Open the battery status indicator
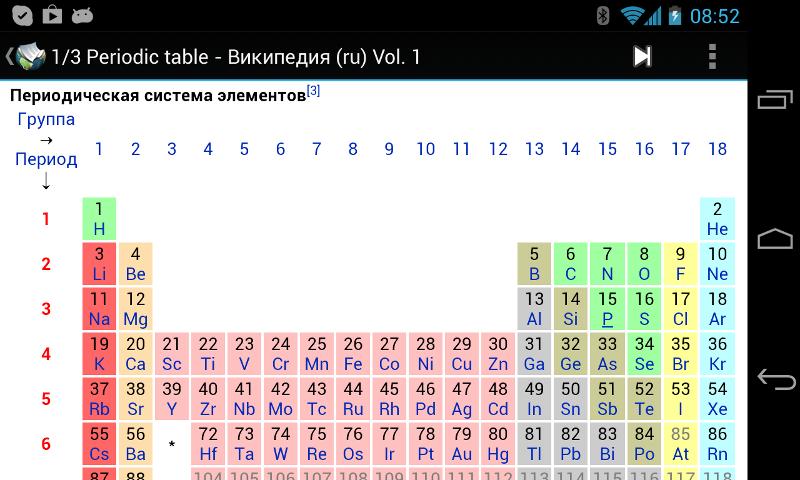 point(674,16)
